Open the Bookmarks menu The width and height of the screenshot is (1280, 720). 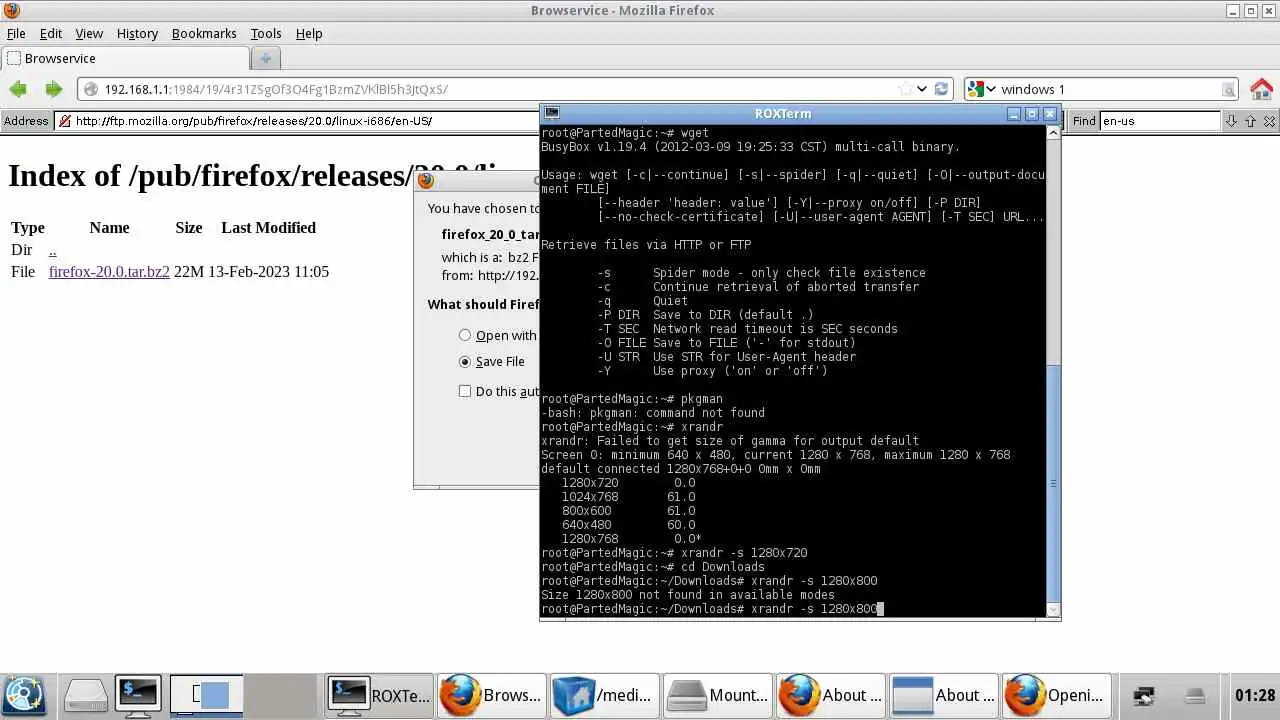coord(204,33)
